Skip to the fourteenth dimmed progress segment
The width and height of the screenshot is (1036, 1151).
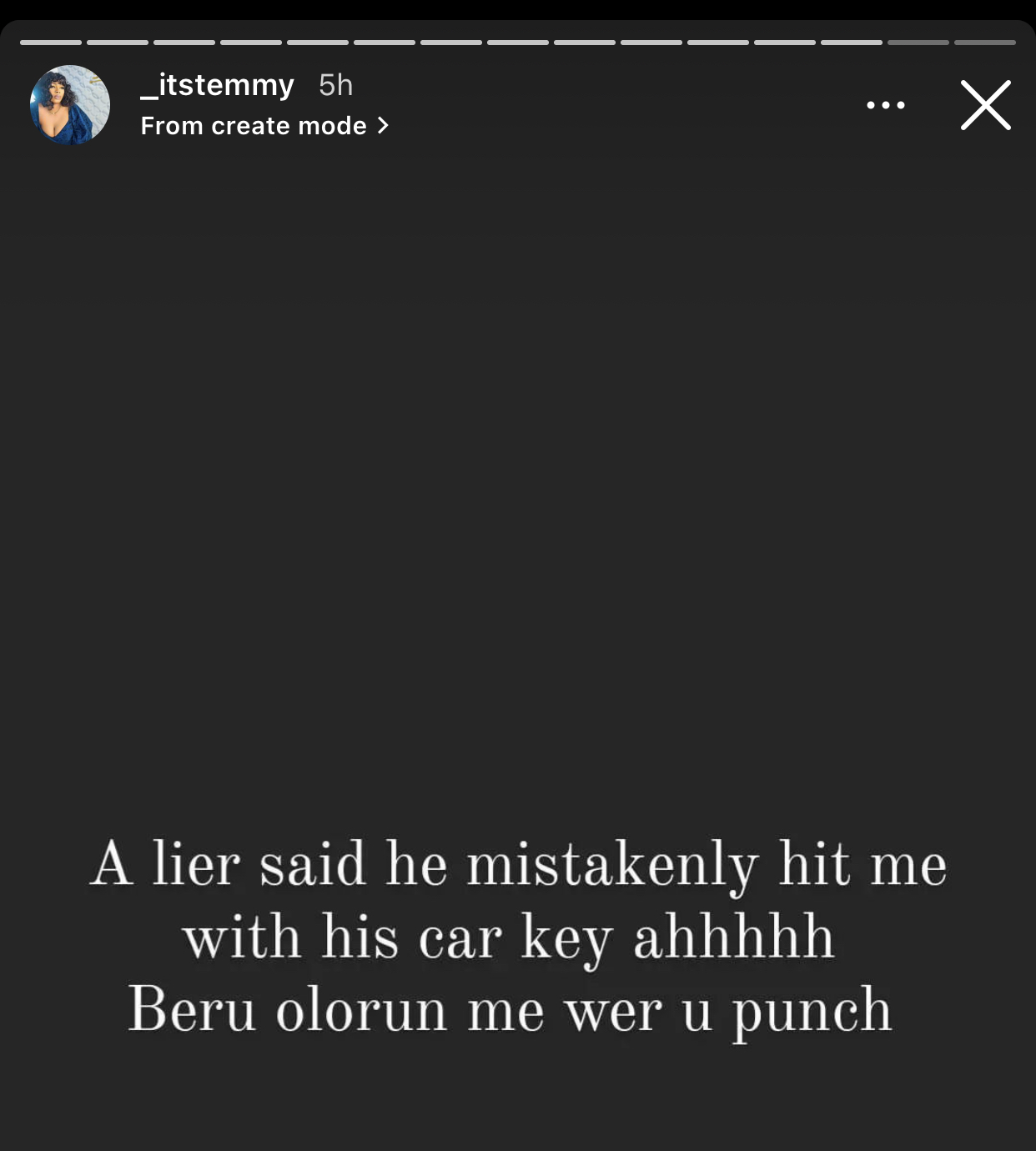918,43
